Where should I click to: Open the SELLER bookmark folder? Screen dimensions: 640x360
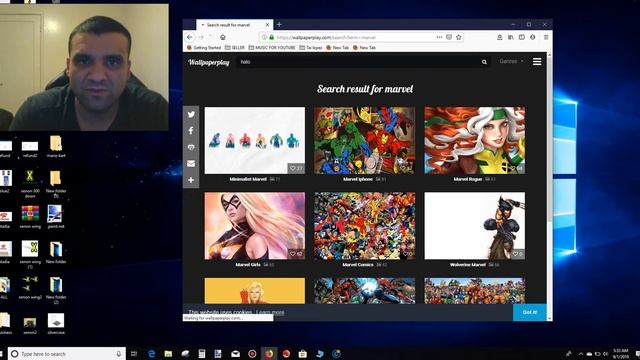pos(235,48)
